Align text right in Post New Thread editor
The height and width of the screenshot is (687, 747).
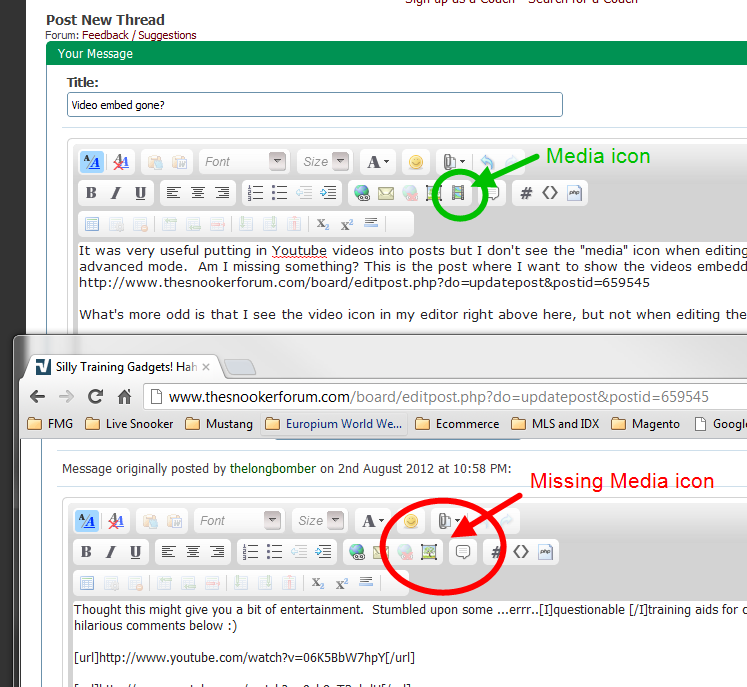(x=222, y=193)
